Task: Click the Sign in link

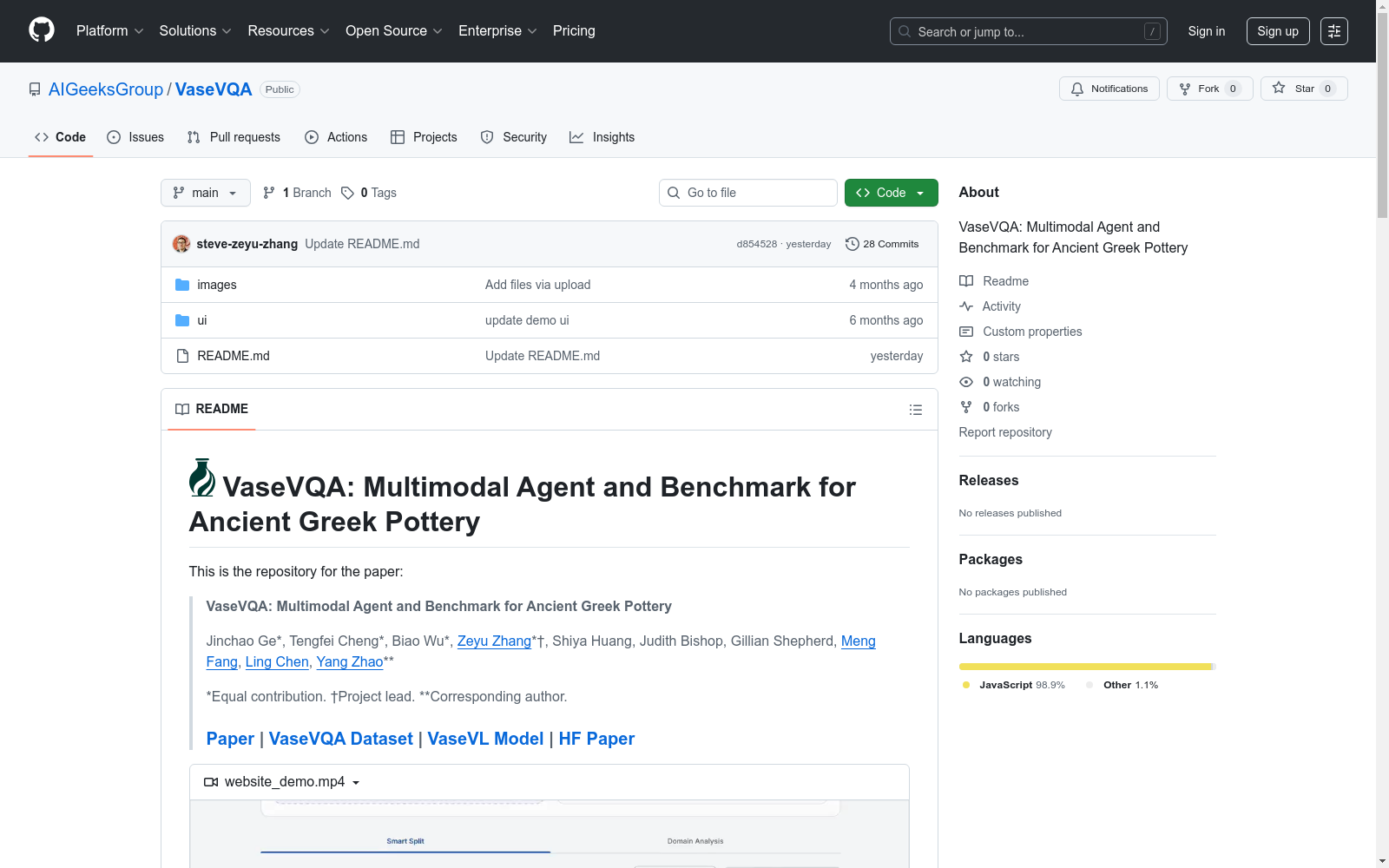Action: pyautogui.click(x=1207, y=31)
